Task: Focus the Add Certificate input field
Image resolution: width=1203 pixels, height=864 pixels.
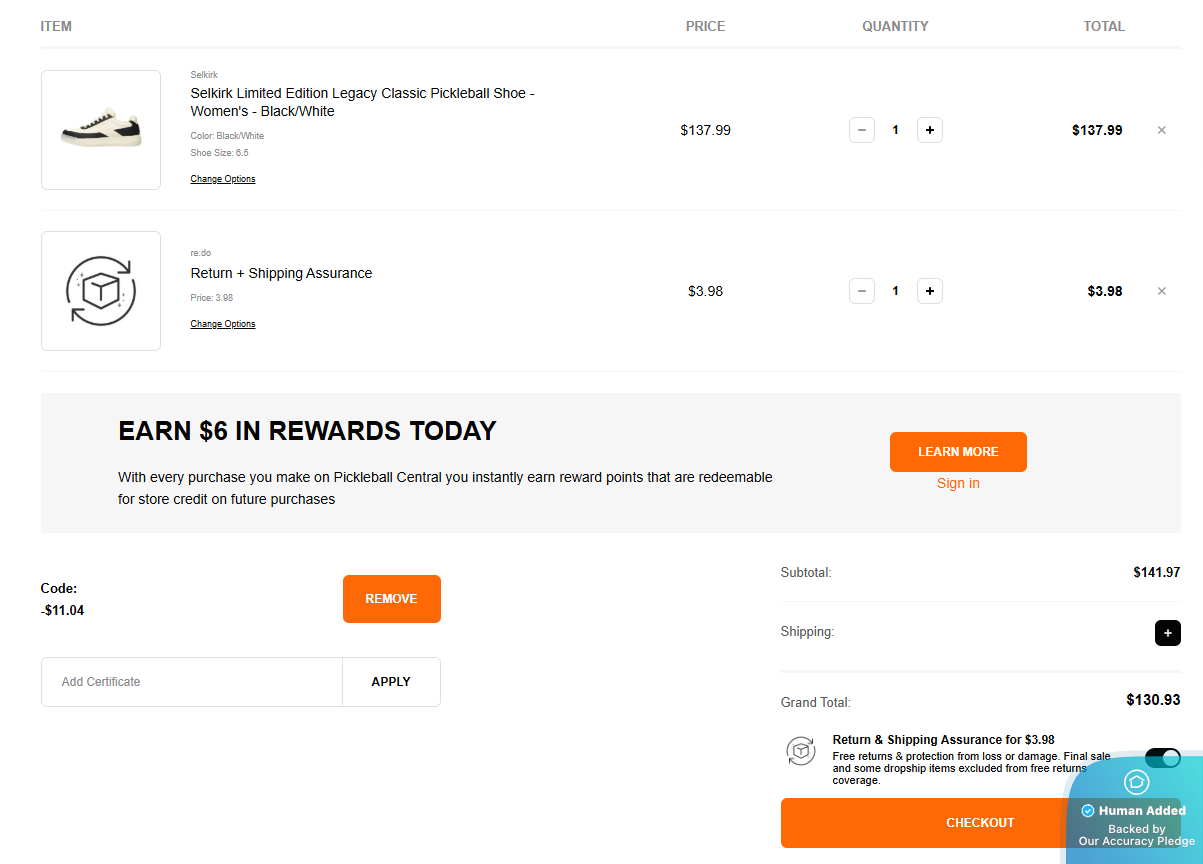Action: 192,682
